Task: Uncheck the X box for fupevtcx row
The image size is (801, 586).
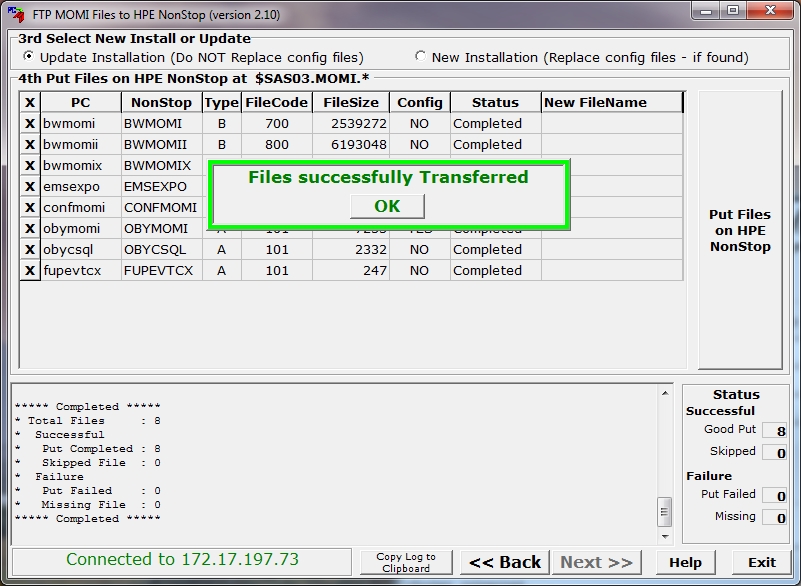Action: 30,271
